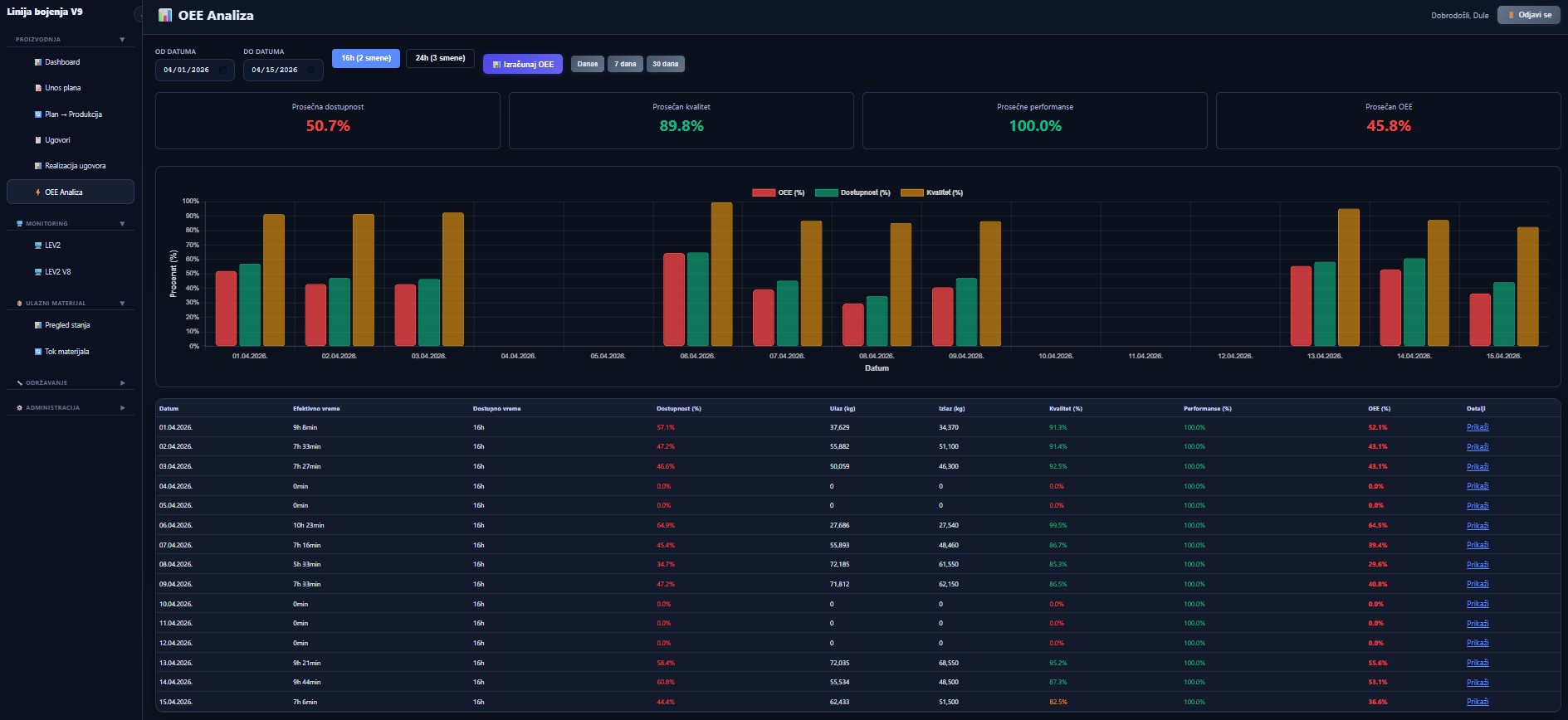
Task: Open Prikaži details for 01.04.2026.
Action: coord(1478,427)
